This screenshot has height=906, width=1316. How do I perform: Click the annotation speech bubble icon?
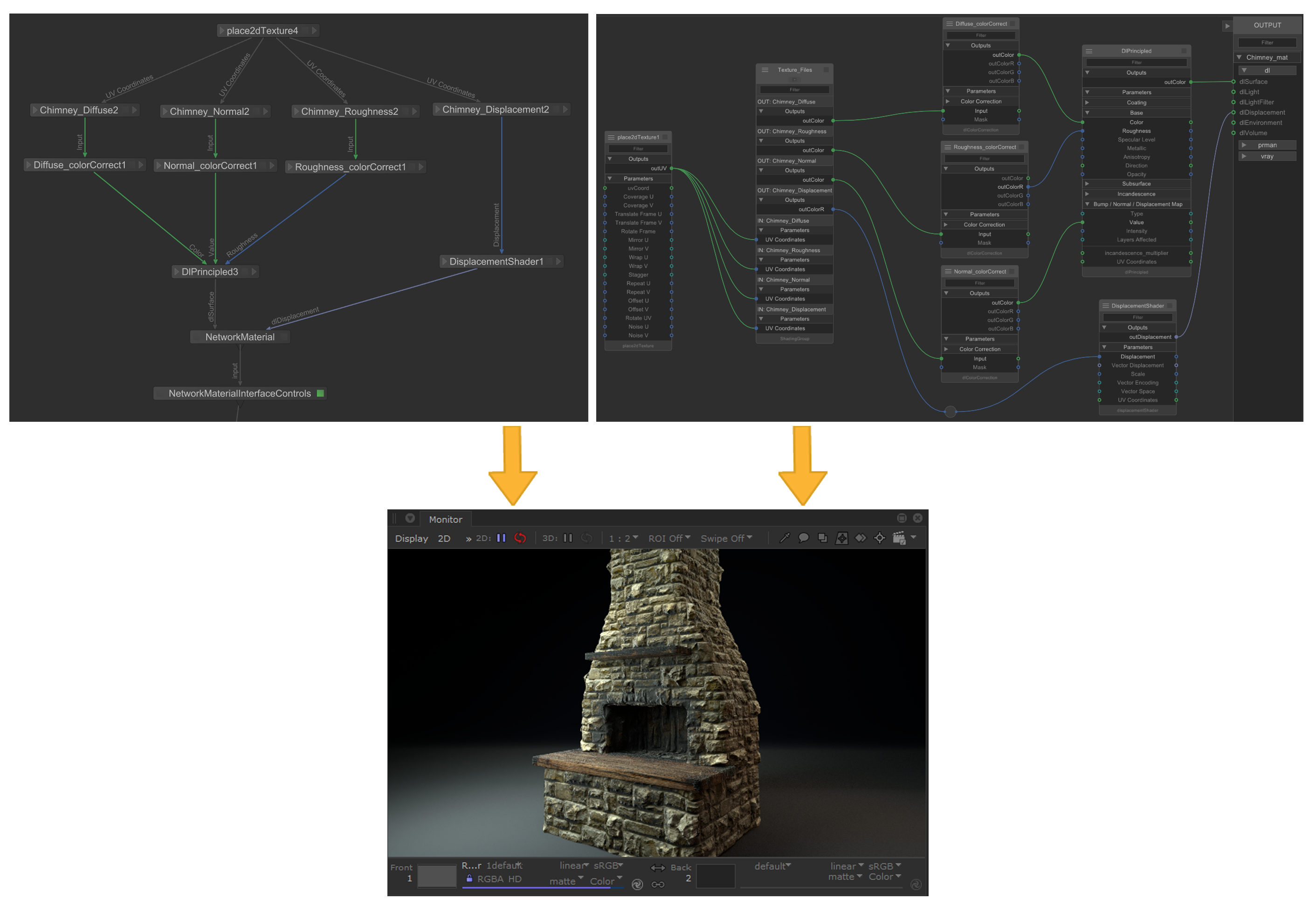coord(803,538)
